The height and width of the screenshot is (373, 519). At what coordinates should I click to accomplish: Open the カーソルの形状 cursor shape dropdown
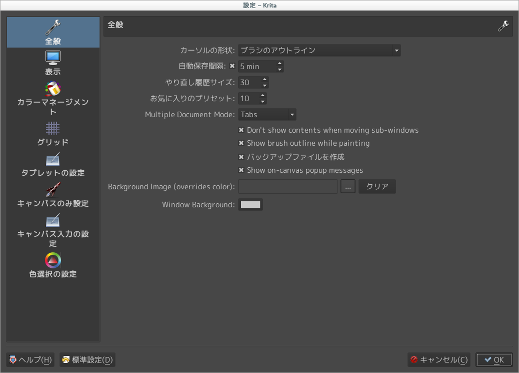pos(319,50)
